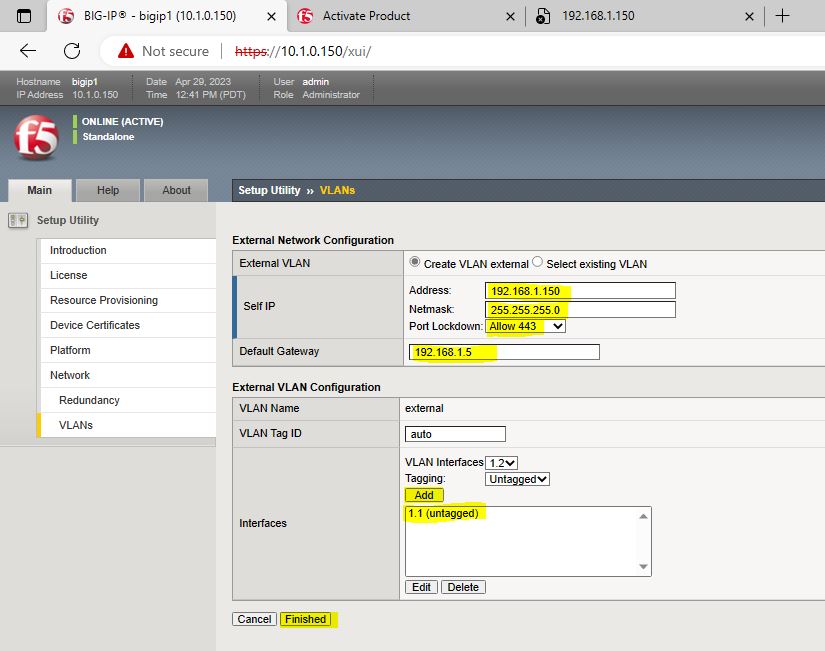This screenshot has height=651, width=825.
Task: Reload the page with refresh icon
Action: click(x=72, y=51)
